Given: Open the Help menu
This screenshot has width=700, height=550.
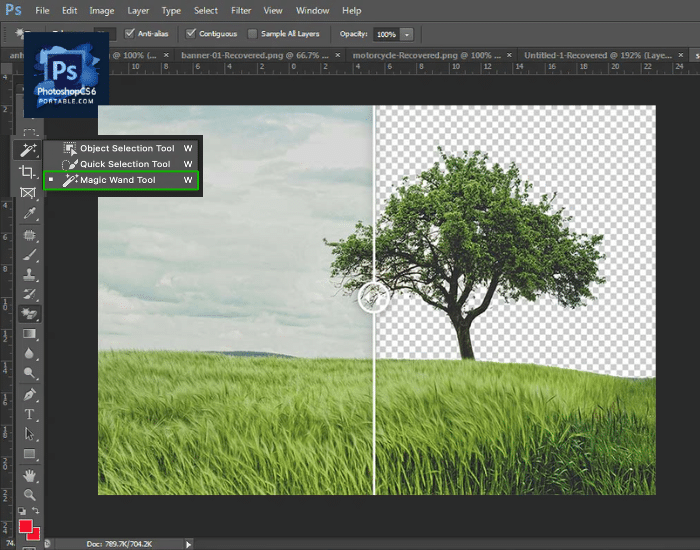Looking at the screenshot, I should tap(351, 10).
